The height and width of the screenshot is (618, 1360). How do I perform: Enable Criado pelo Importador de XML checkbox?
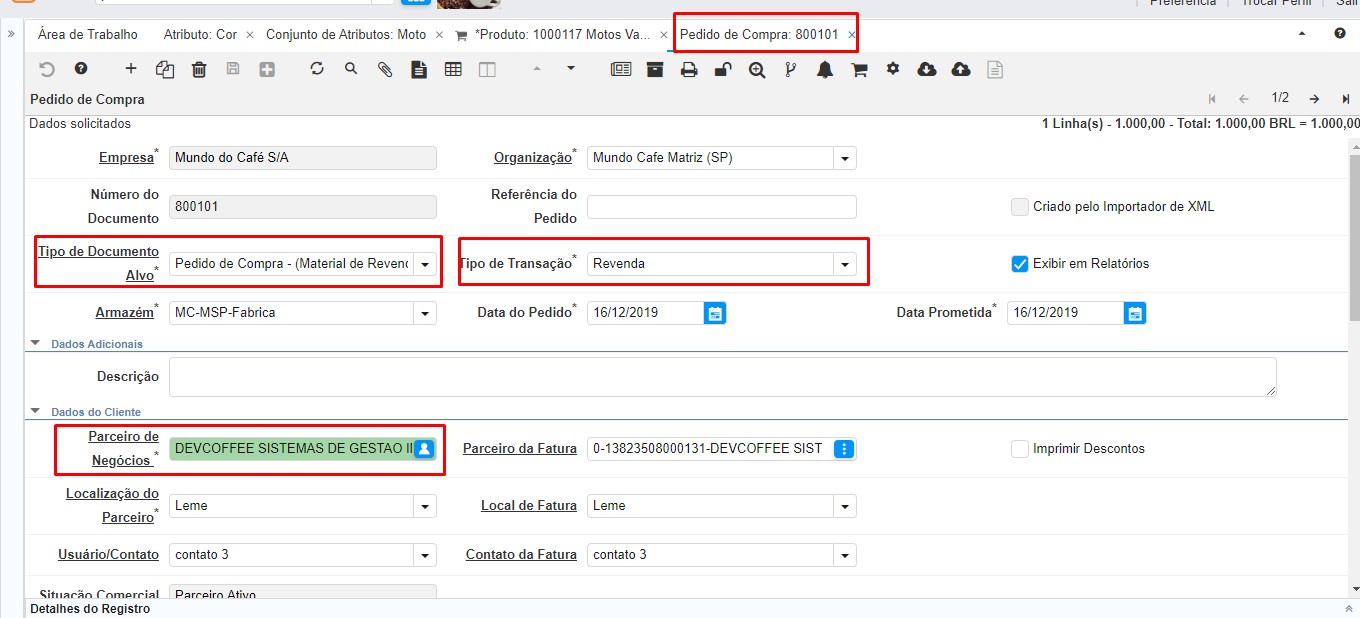pyautogui.click(x=1019, y=207)
